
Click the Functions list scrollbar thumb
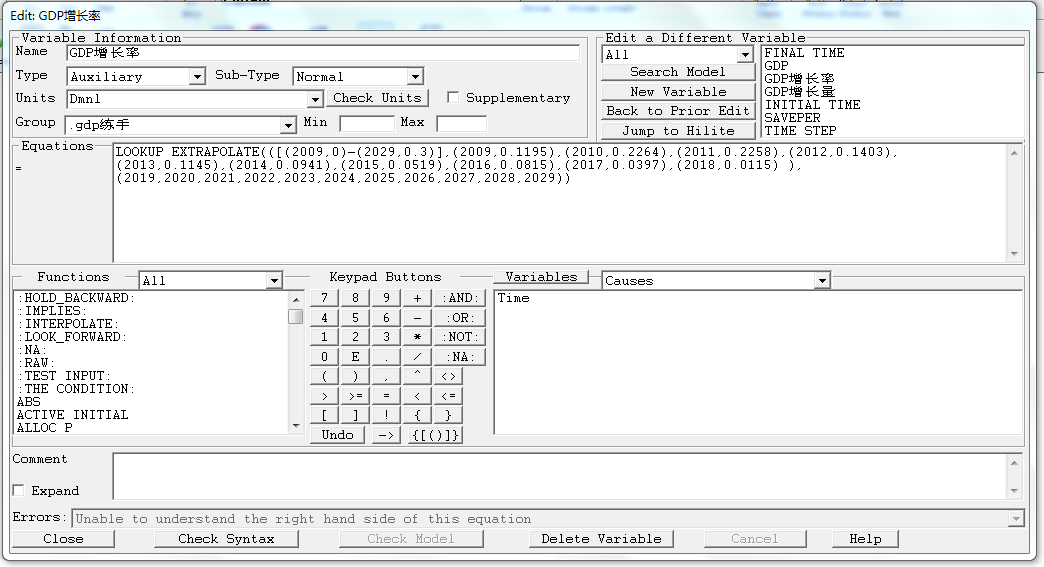[x=296, y=317]
